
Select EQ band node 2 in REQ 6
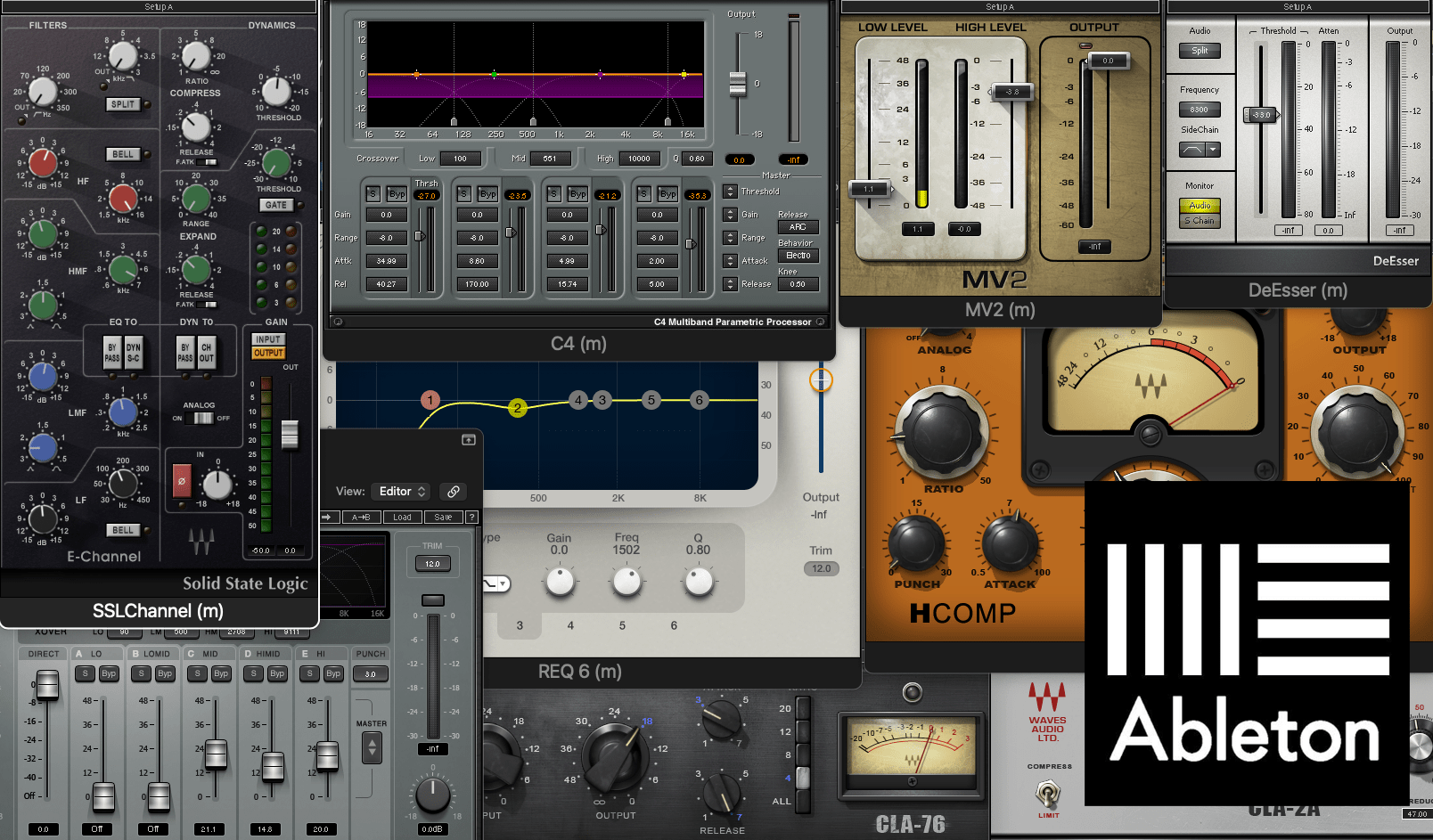[x=517, y=408]
